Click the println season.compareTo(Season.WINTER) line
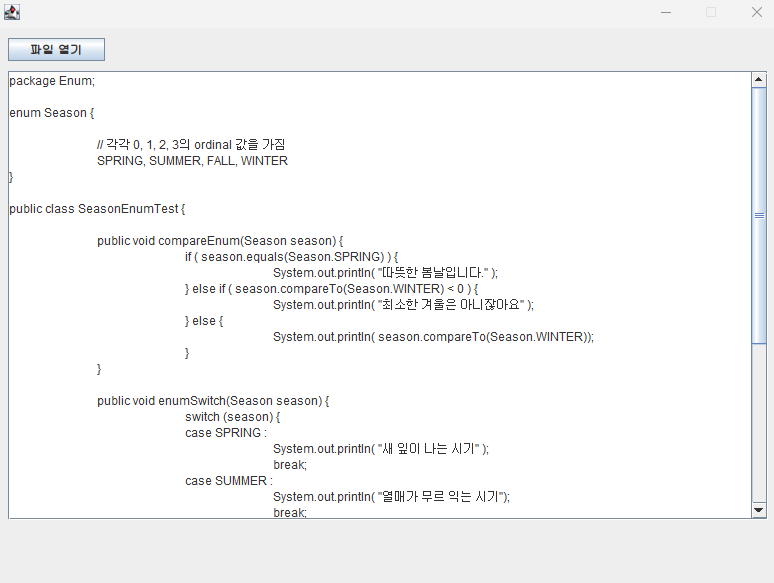 click(x=433, y=337)
